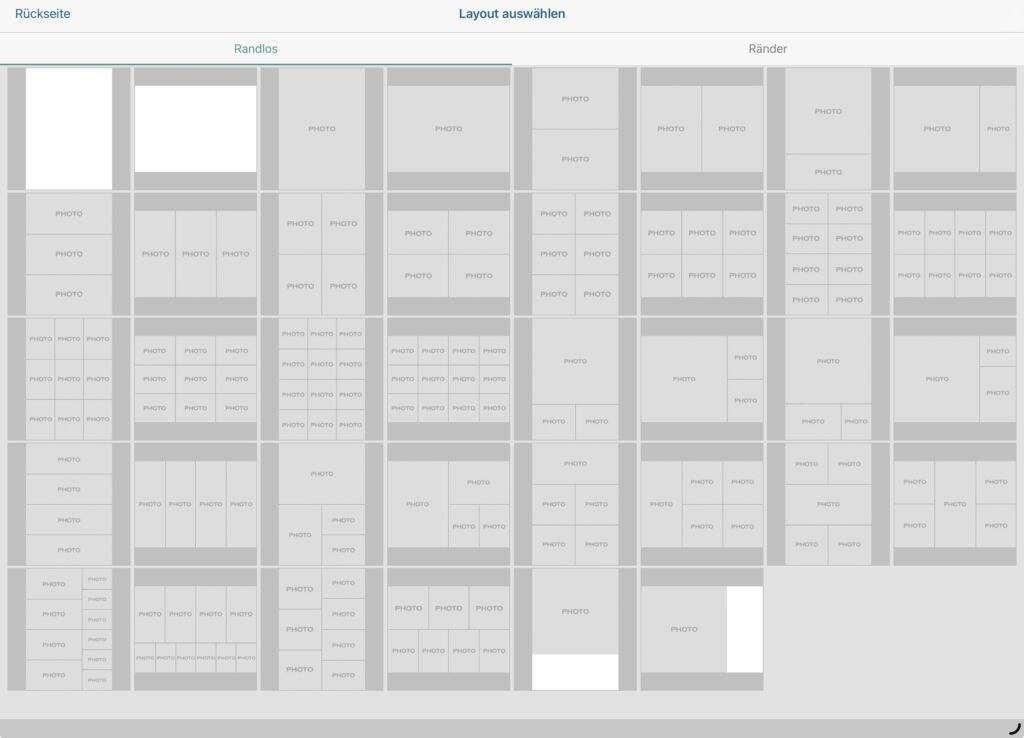Choose the landscape 4x3 twelve-photo grid layout

pos(448,379)
